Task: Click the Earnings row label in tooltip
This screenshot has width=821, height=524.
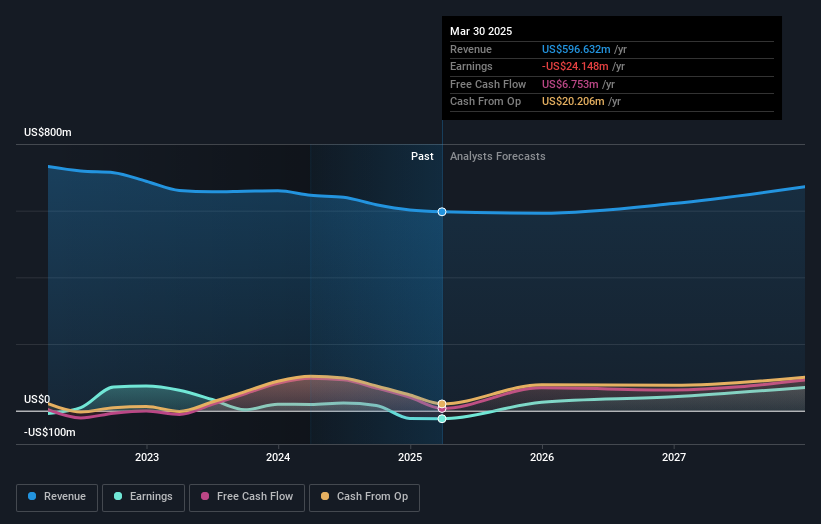Action: pyautogui.click(x=471, y=66)
